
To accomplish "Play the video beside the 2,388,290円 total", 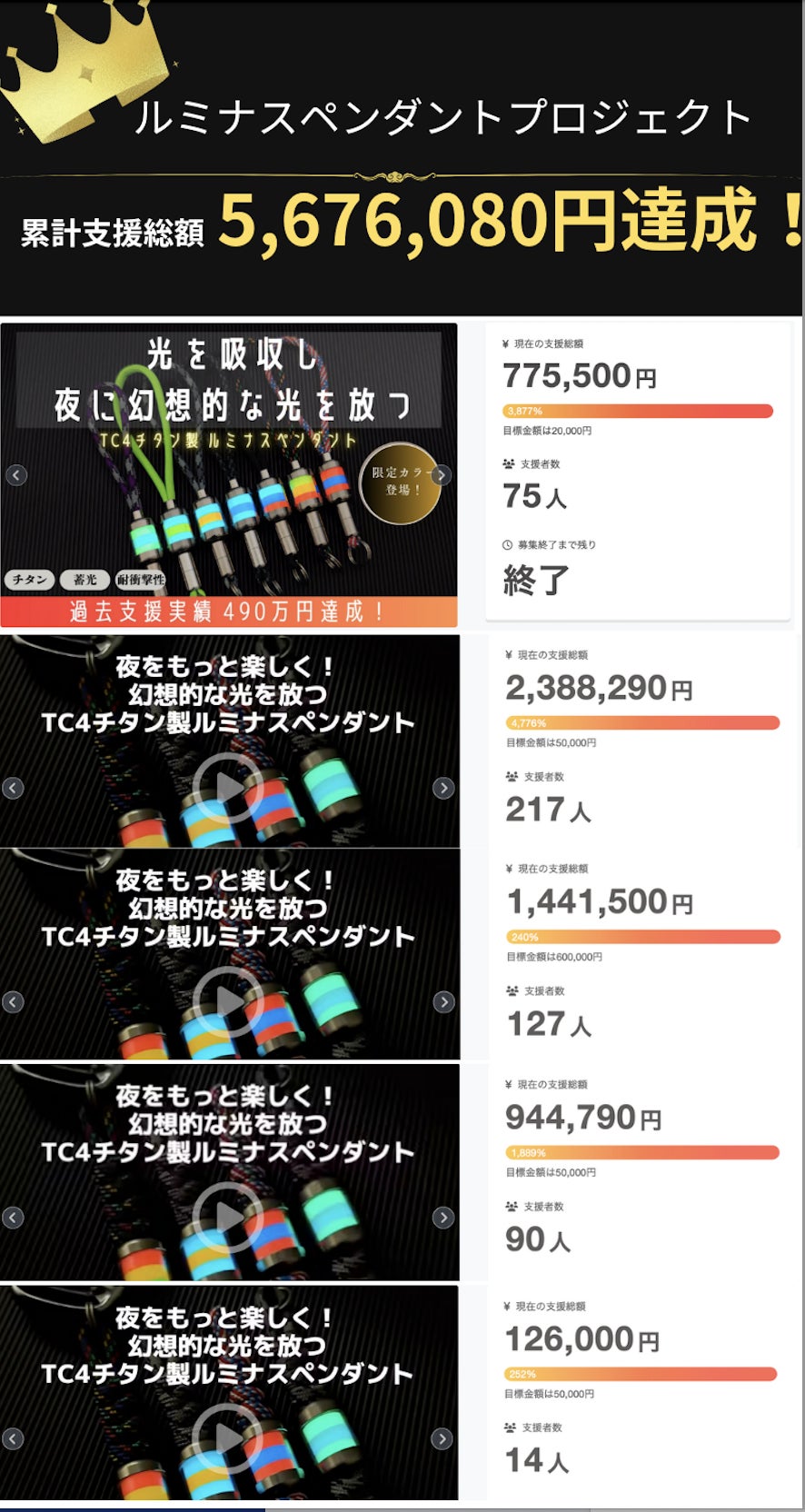I will point(227,788).
